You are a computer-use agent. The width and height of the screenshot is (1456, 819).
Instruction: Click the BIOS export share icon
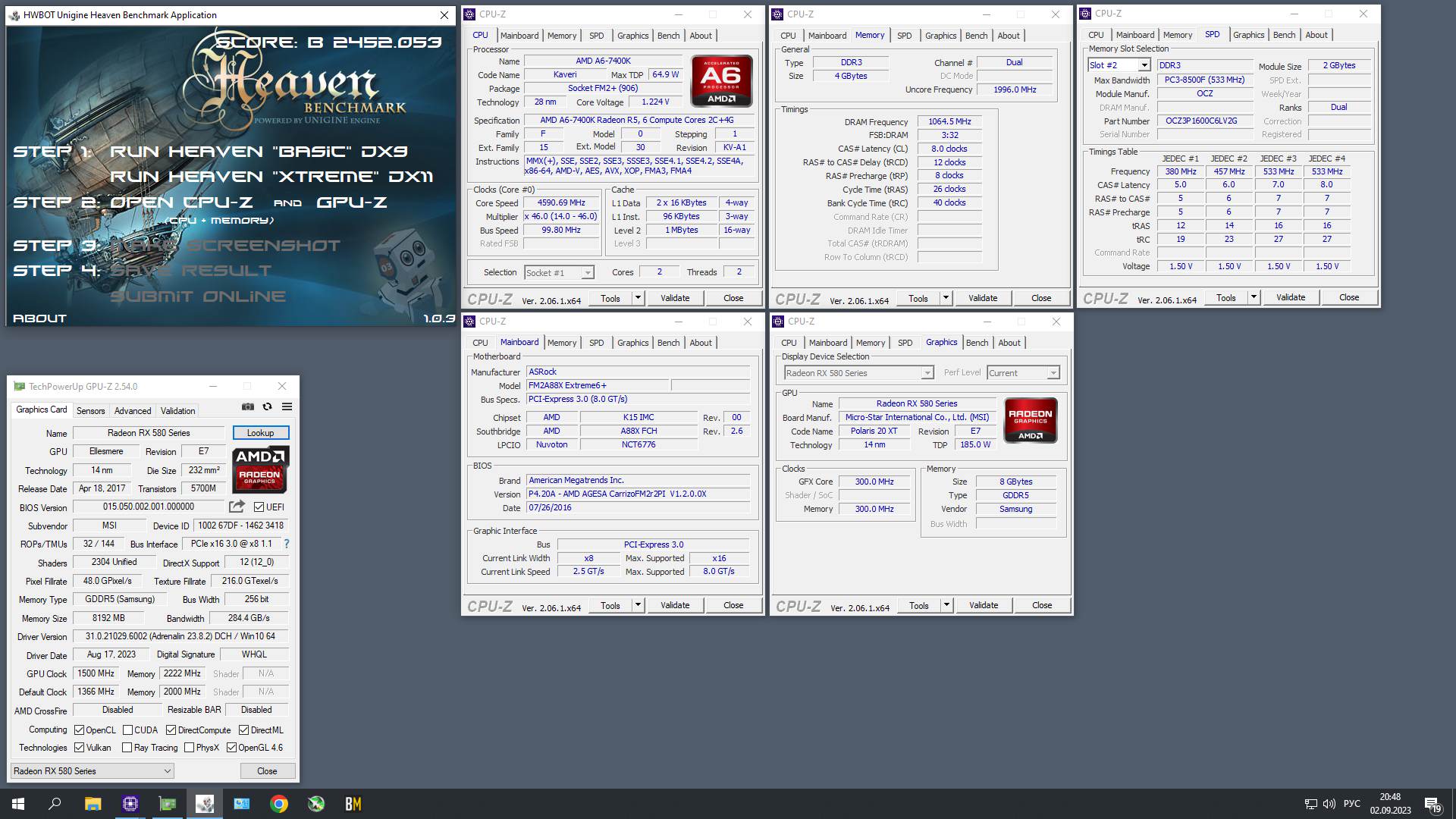coord(237,507)
